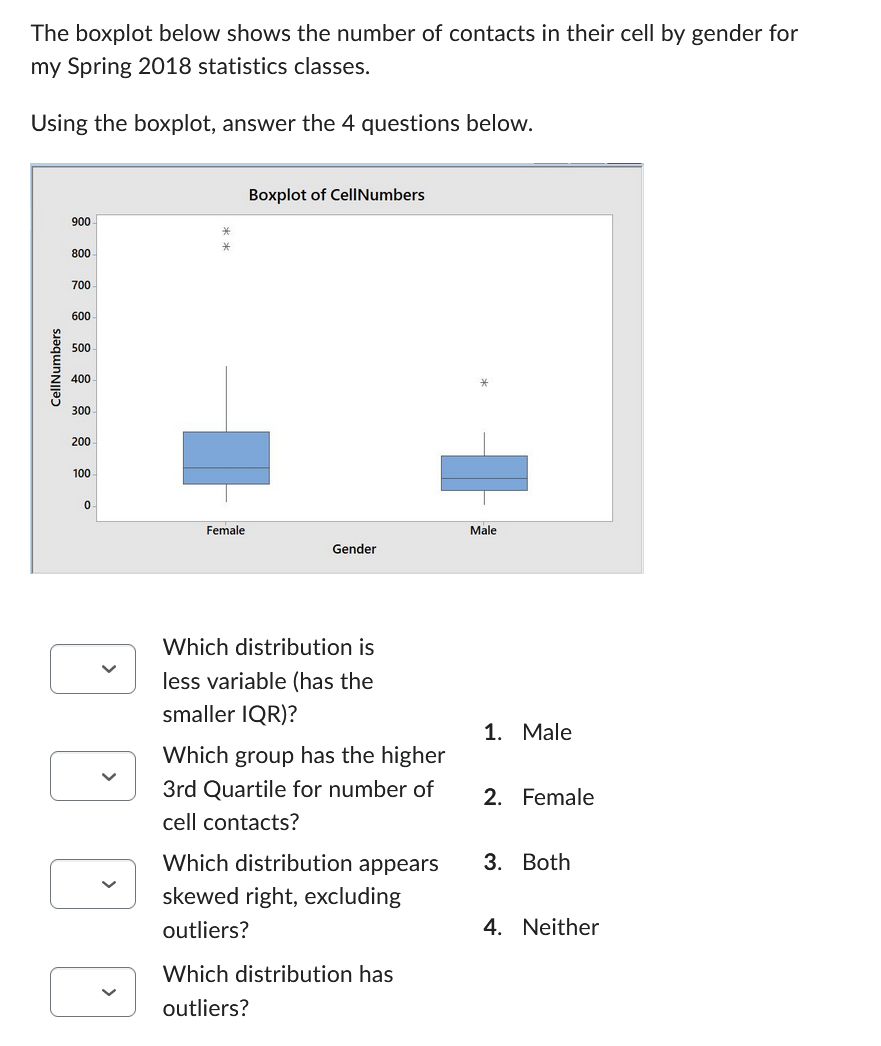This screenshot has height=1046, width=881.
Task: Select the Male category label on the x-axis
Action: (x=483, y=530)
